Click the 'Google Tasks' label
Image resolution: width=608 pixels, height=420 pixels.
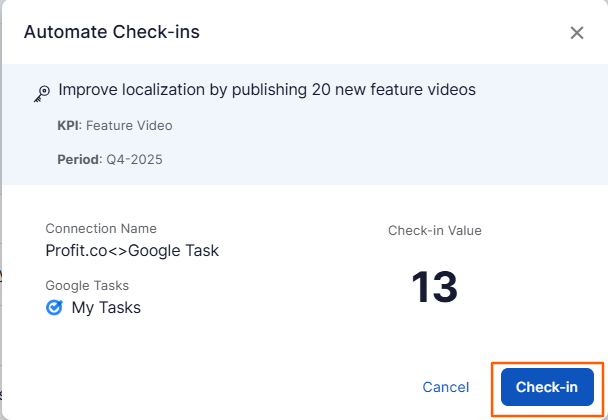click(x=87, y=285)
